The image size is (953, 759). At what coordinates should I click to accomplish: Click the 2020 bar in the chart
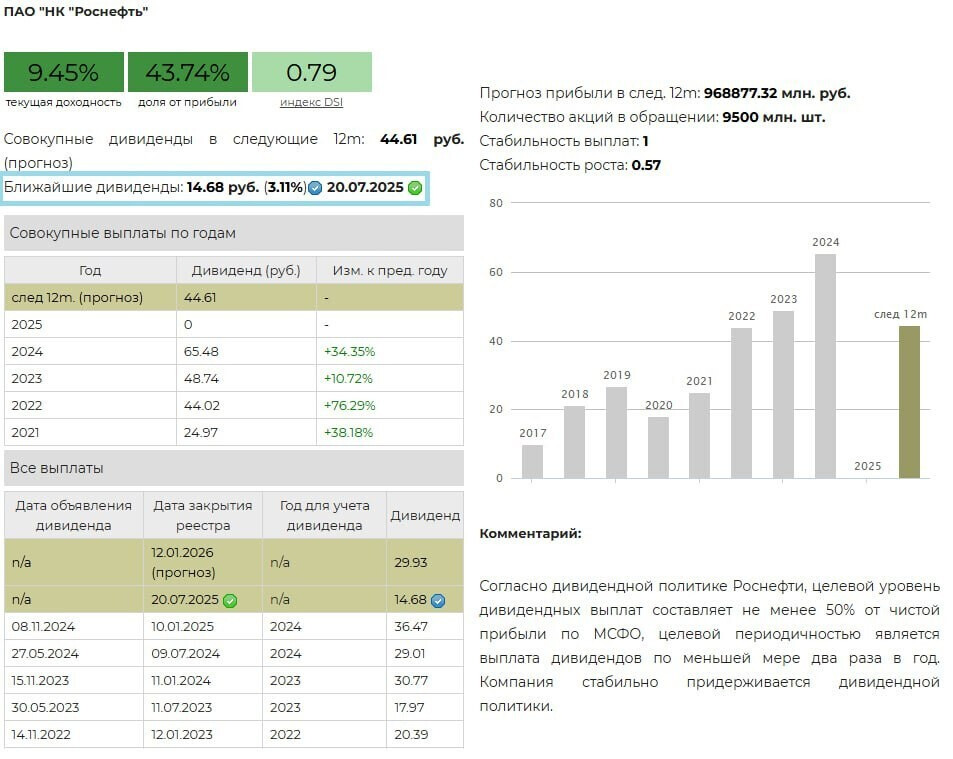(658, 447)
